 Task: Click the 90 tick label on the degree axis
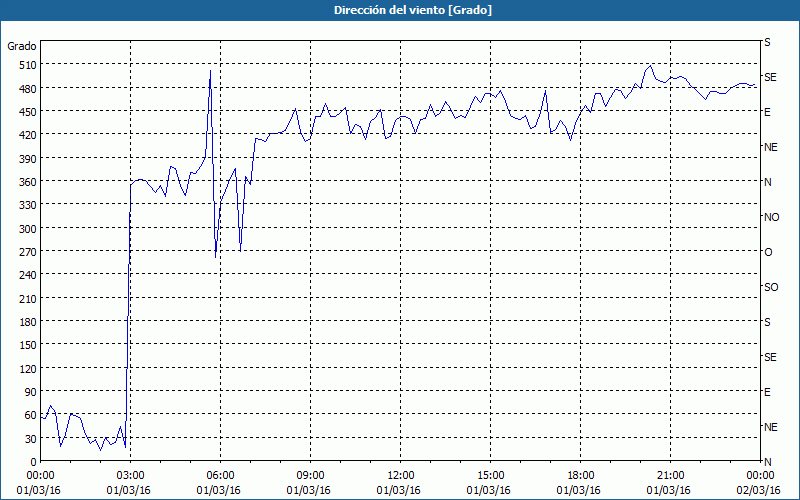point(31,393)
